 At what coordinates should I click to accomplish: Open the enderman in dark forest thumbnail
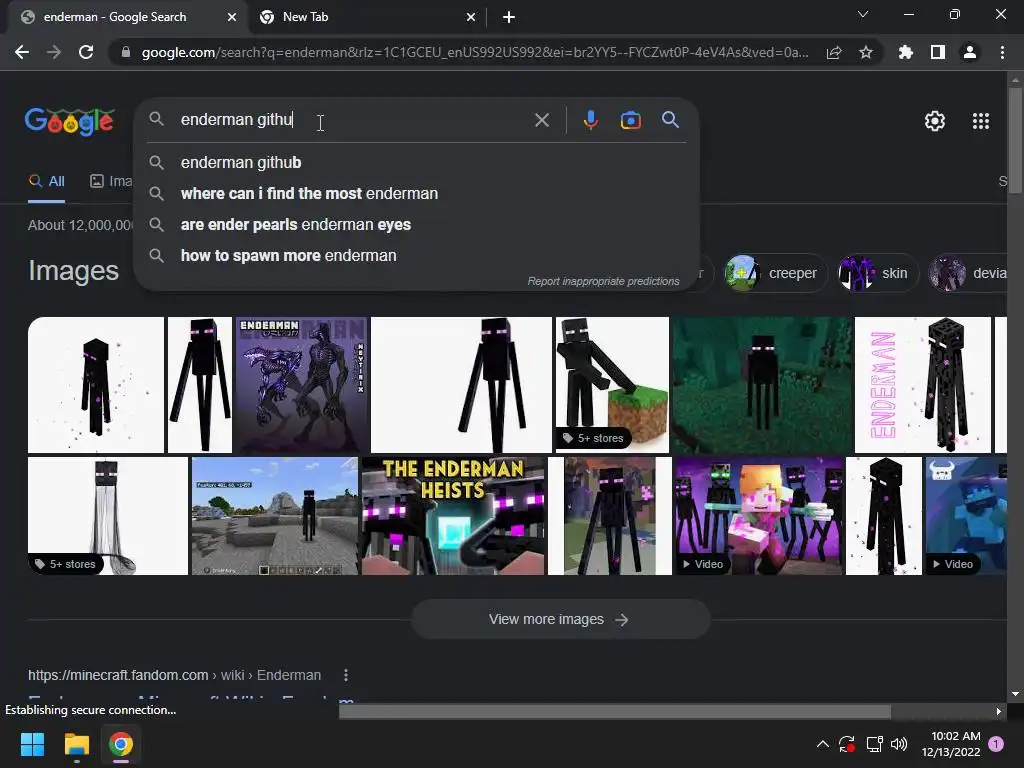(762, 385)
